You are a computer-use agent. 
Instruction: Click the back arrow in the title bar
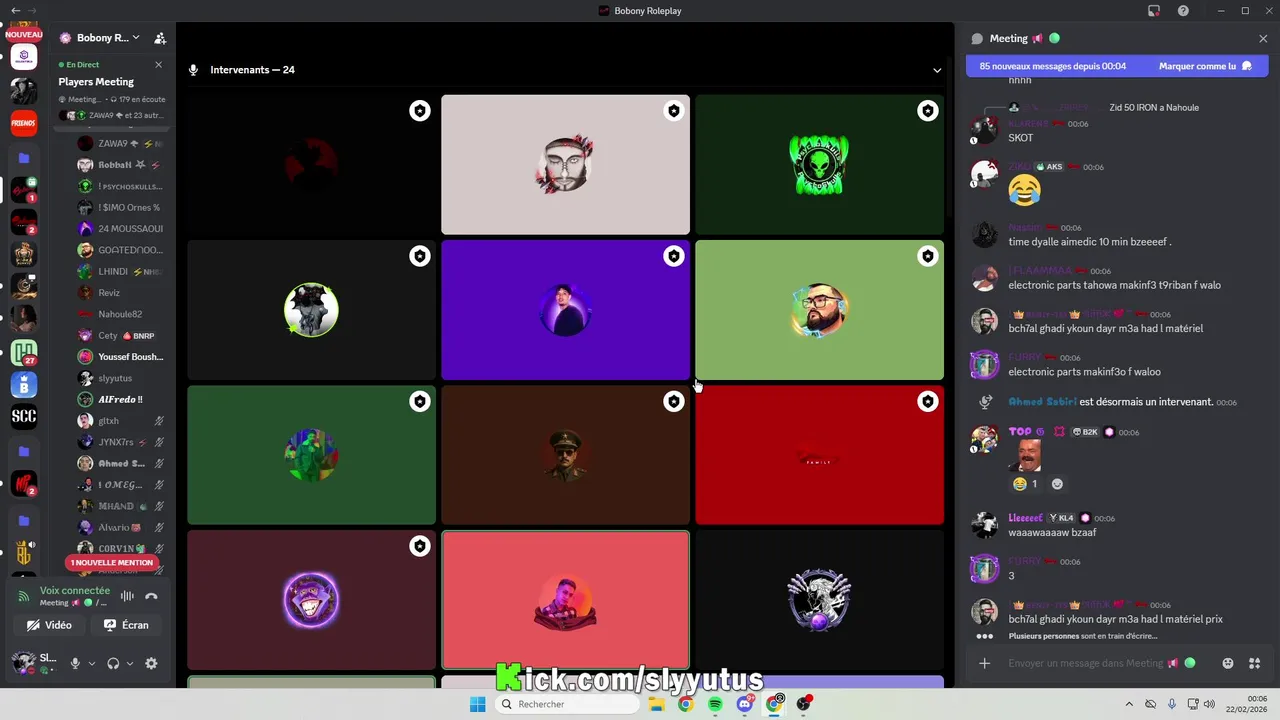point(15,11)
